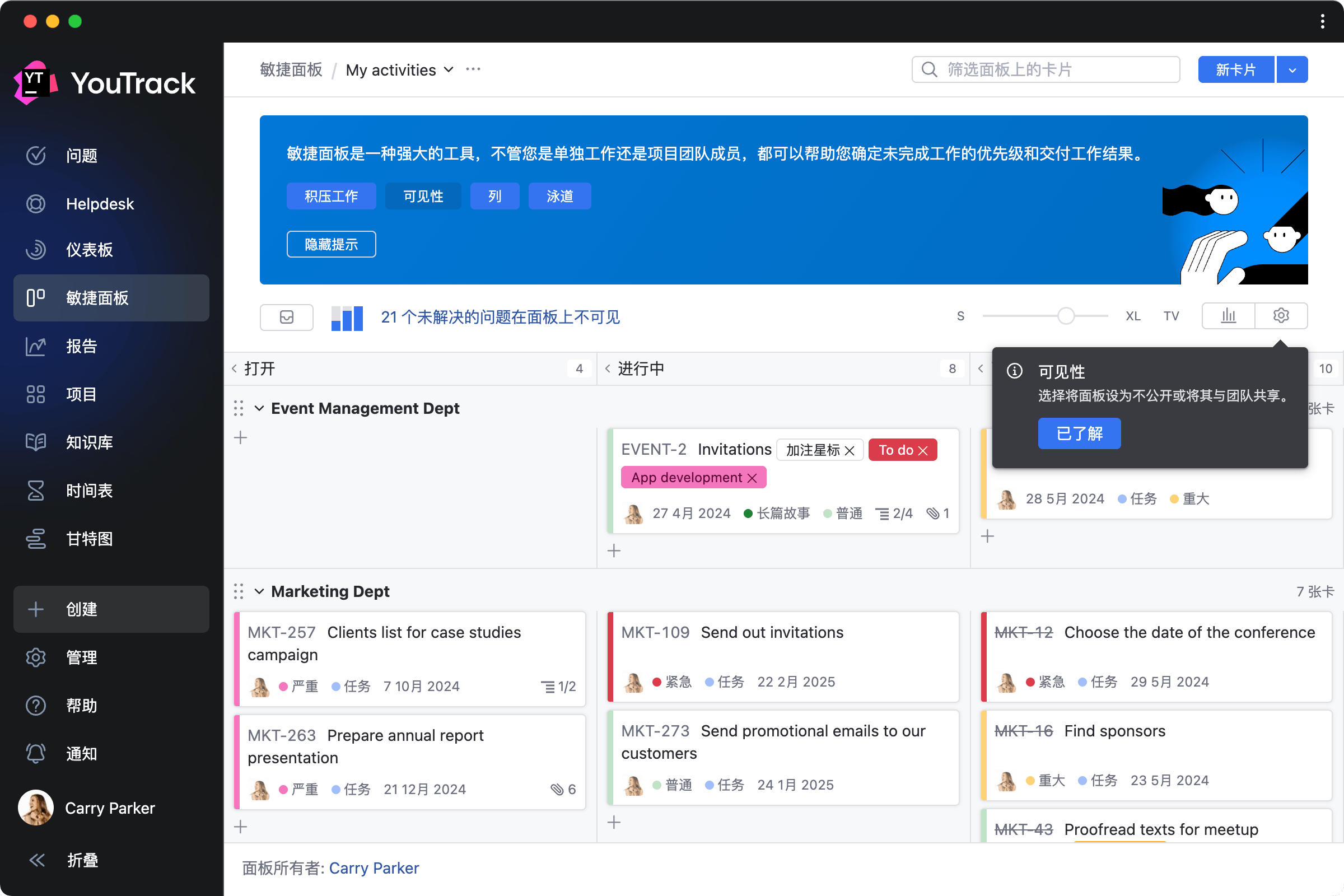This screenshot has height=896, width=1344.
Task: Select the 可见性 tab in the blue banner
Action: [423, 196]
